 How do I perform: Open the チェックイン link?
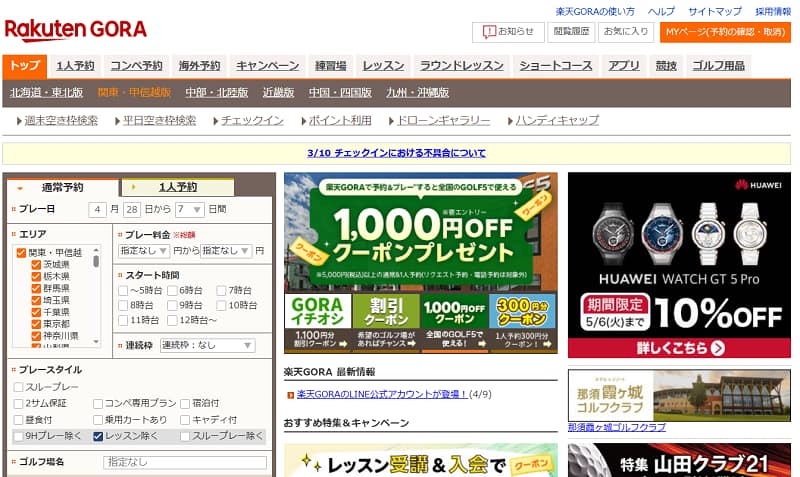point(252,120)
